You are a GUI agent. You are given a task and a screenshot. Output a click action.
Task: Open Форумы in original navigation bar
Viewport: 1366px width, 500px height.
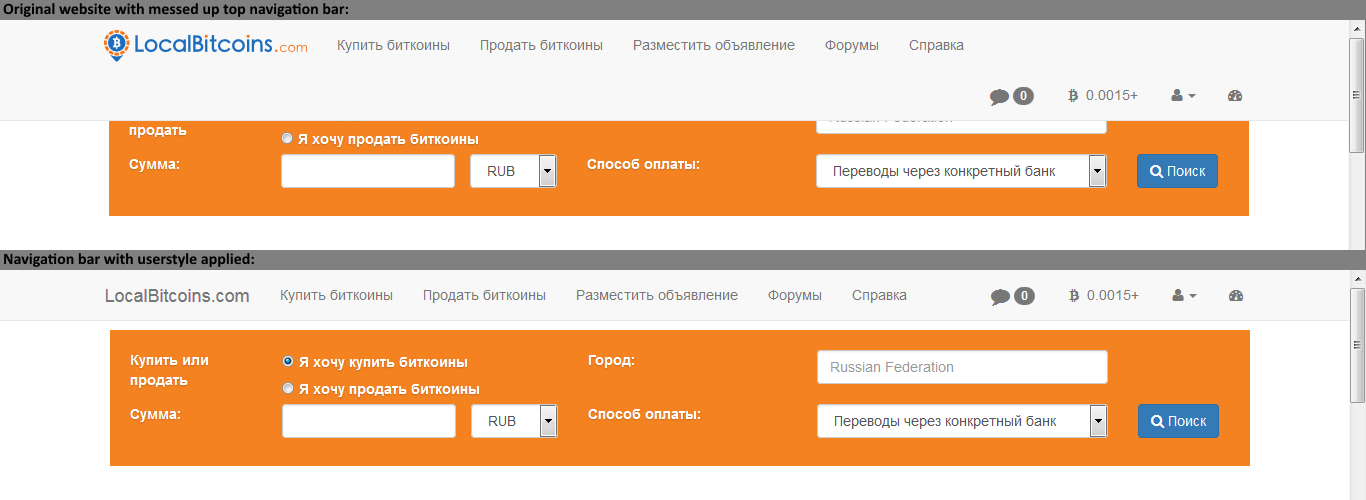(852, 45)
